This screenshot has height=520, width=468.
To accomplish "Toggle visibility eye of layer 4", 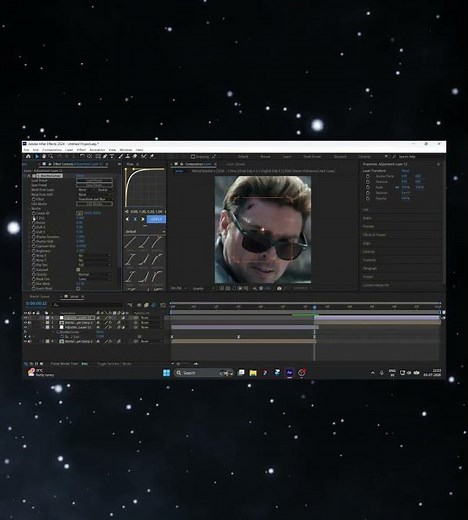I will (25, 341).
